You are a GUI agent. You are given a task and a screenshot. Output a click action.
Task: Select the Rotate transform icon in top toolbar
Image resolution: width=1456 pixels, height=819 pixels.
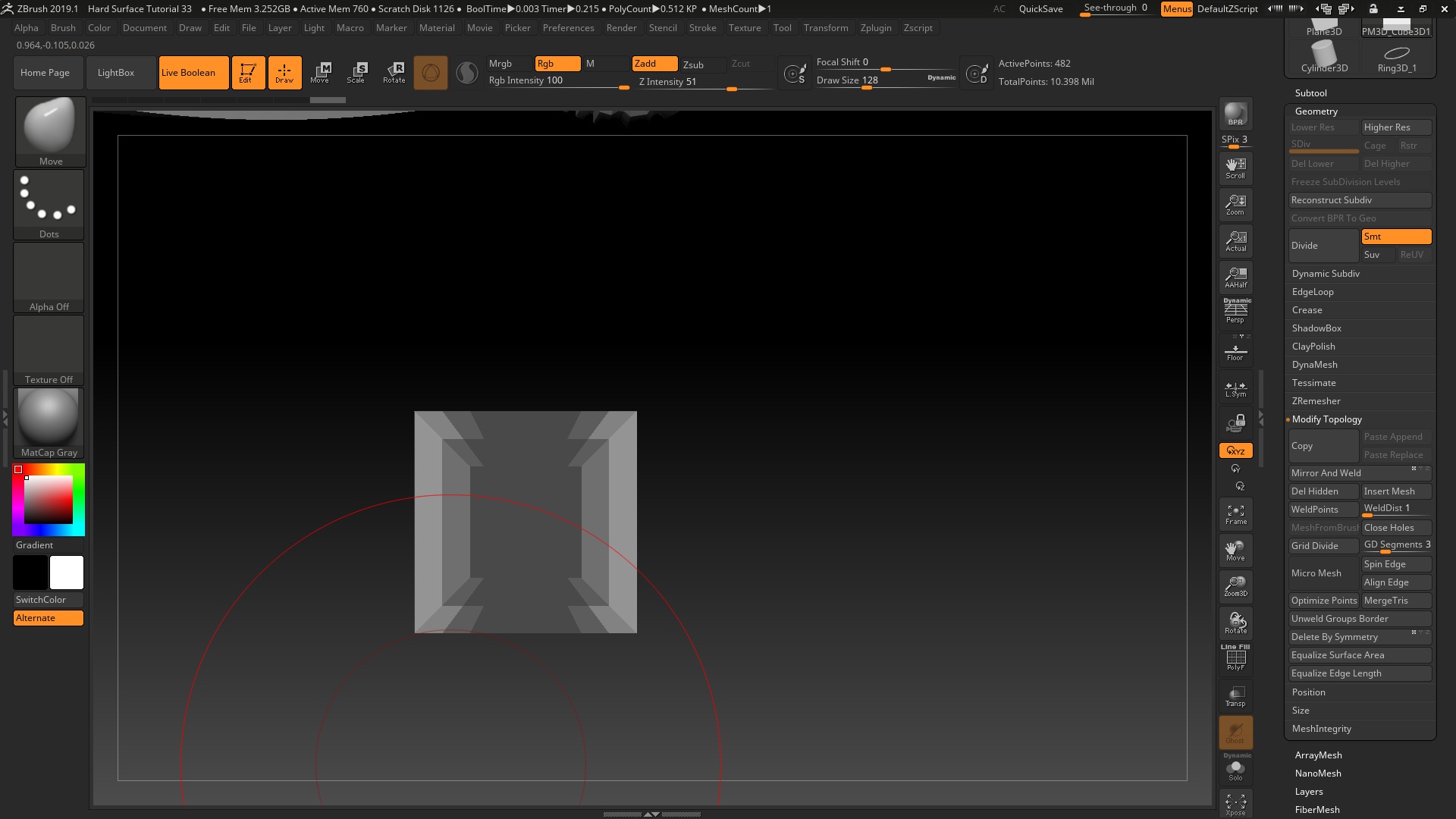pos(394,73)
